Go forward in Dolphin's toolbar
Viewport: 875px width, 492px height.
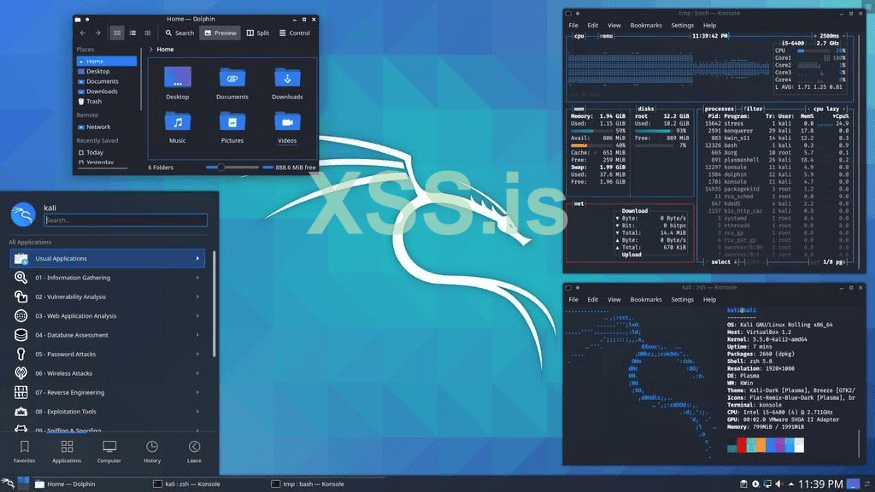98,33
